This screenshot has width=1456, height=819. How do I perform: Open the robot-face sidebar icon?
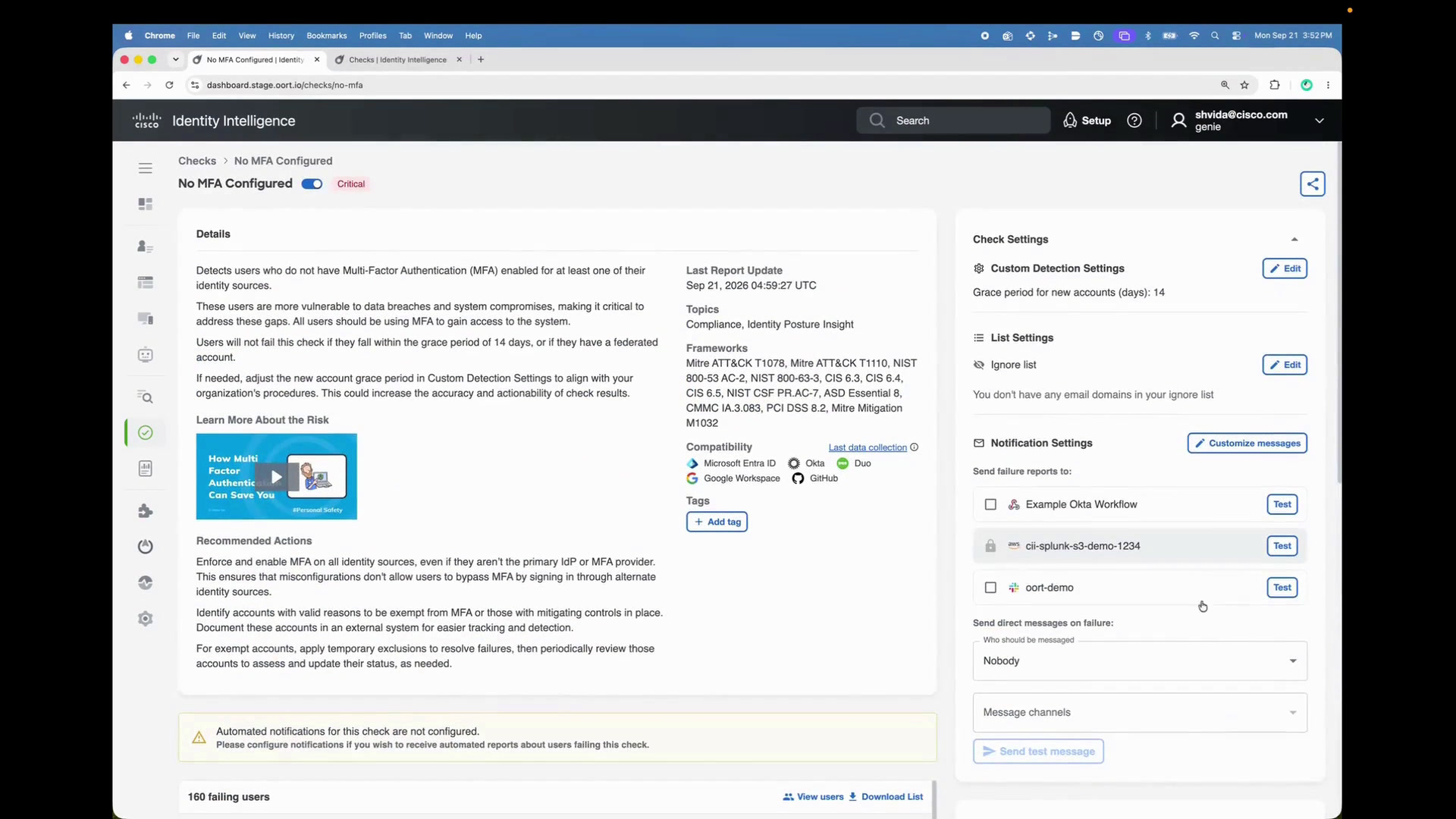146,355
